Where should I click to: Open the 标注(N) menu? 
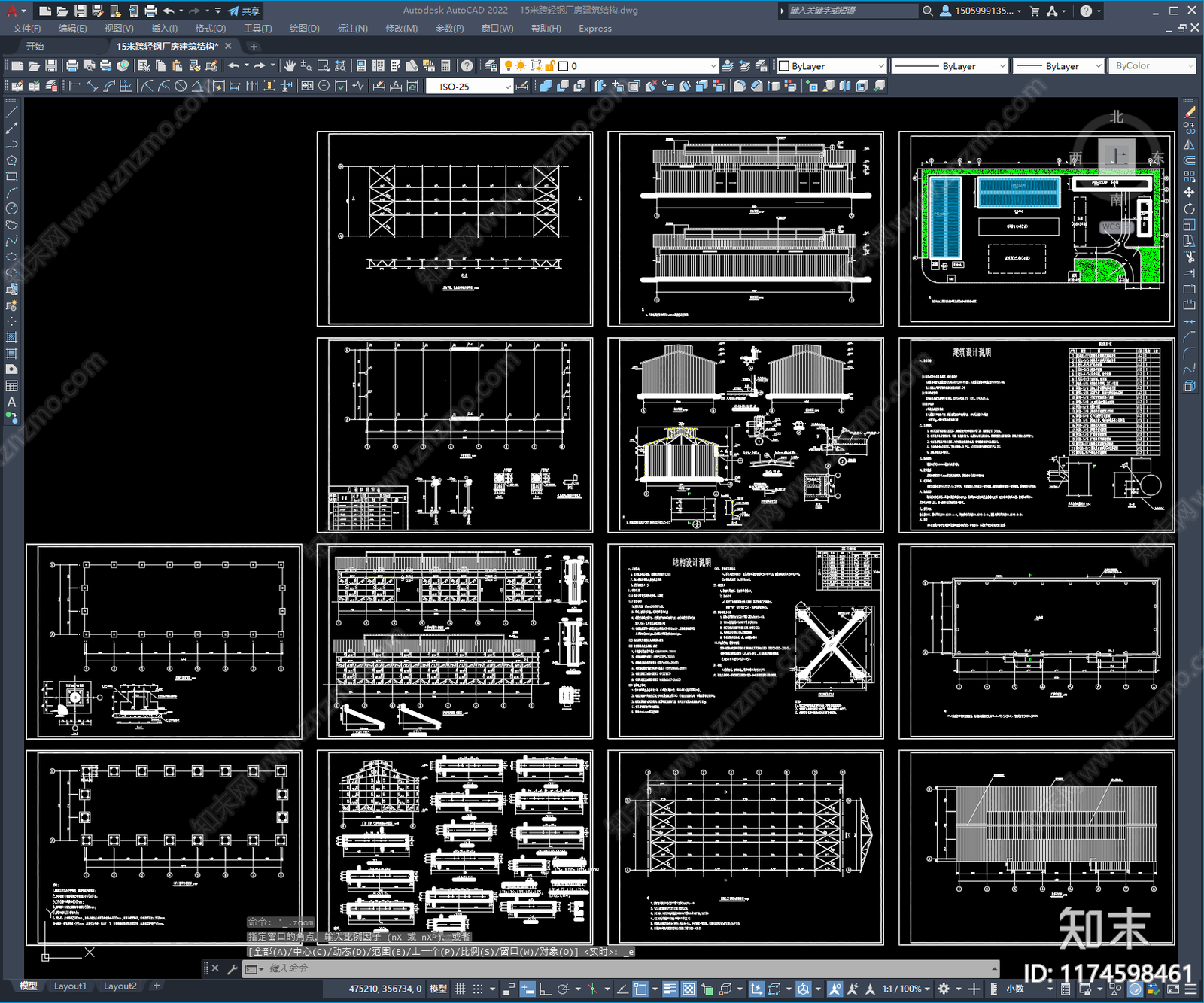pyautogui.click(x=352, y=29)
